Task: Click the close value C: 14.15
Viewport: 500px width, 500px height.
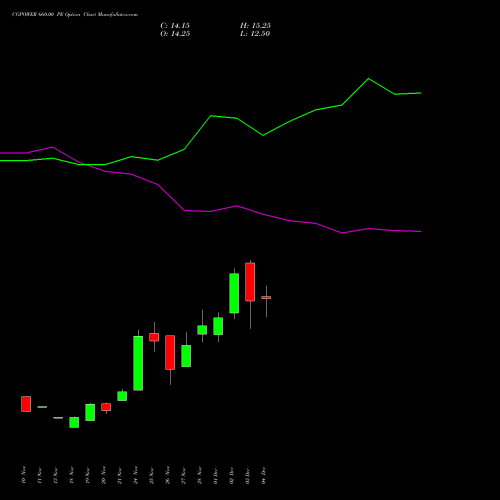Action: (x=175, y=26)
